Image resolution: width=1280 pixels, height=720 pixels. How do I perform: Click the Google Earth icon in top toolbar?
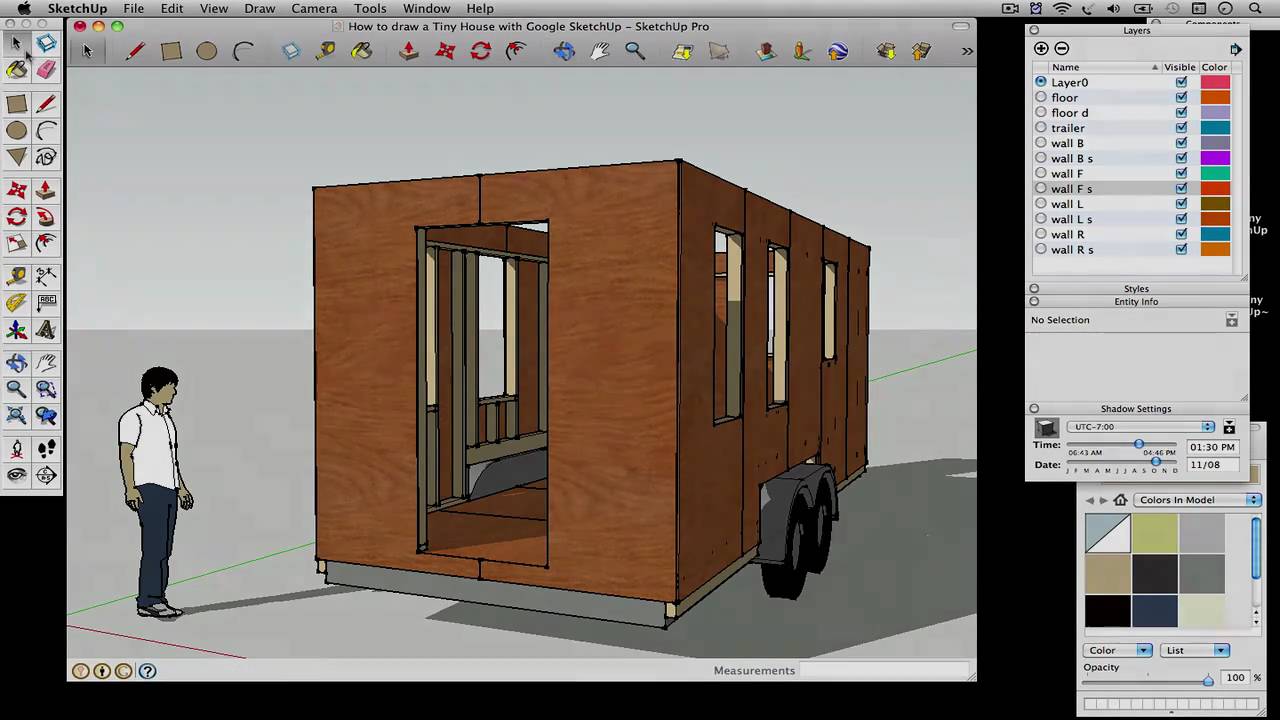click(838, 50)
